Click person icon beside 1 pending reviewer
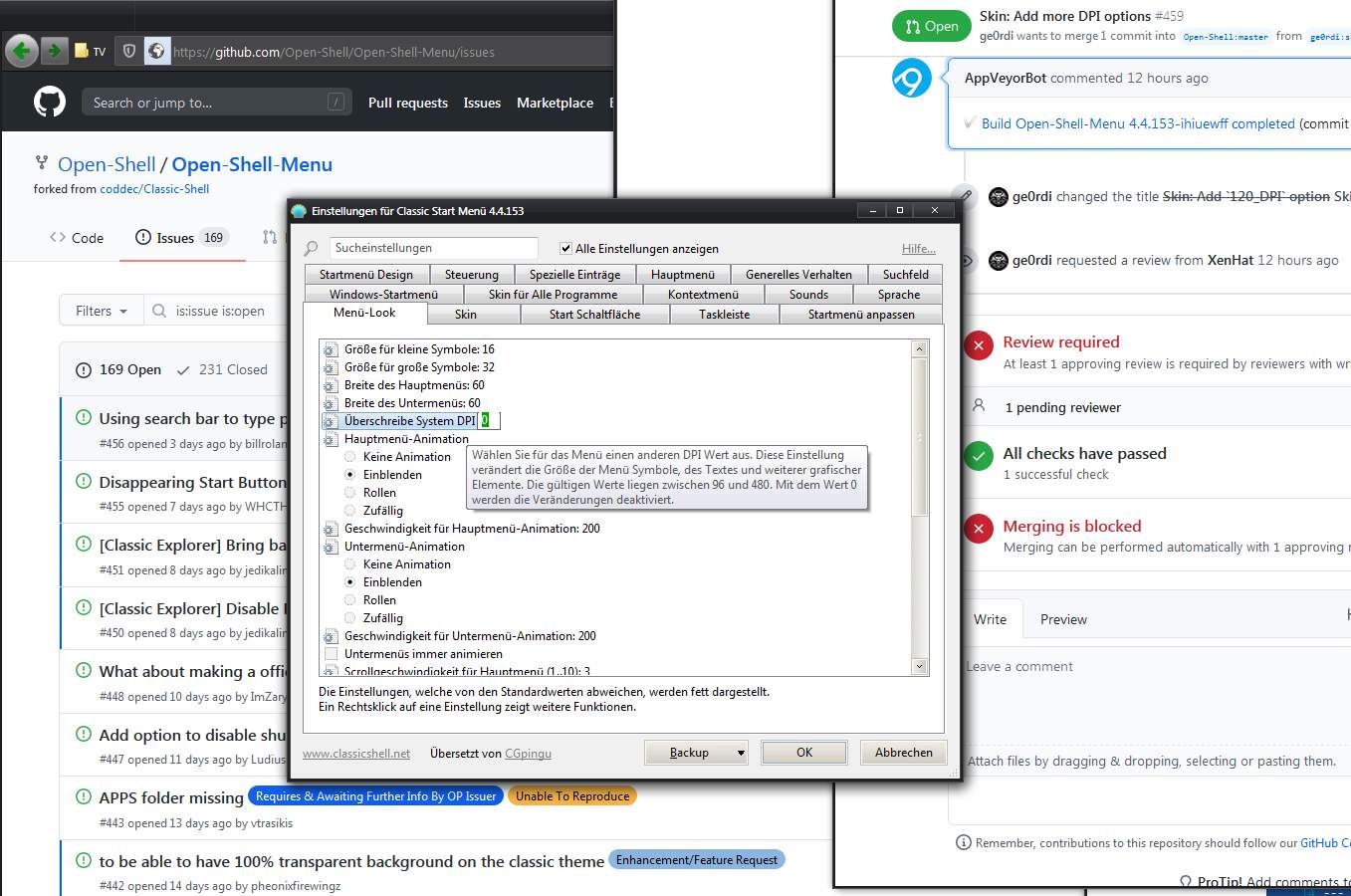The height and width of the screenshot is (896, 1351). 979,406
